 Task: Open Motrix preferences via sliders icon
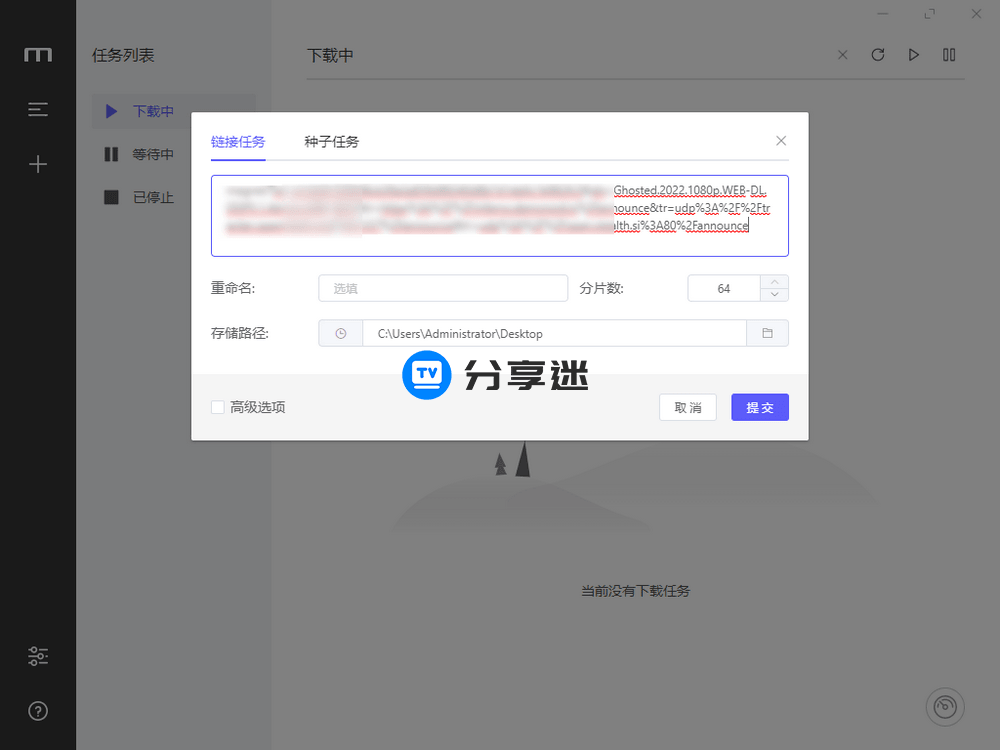(38, 656)
